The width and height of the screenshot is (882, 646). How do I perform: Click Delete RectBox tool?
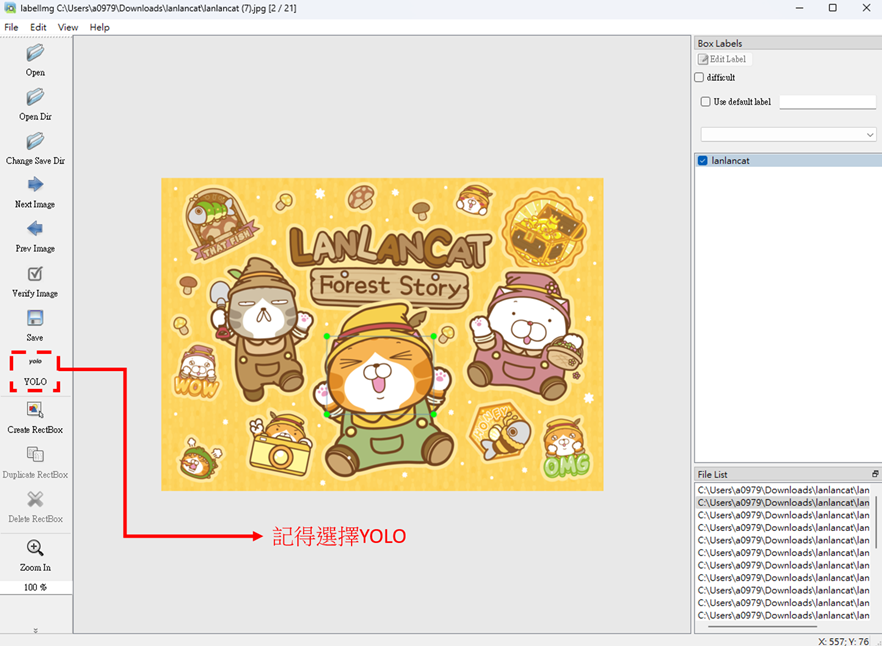35,506
